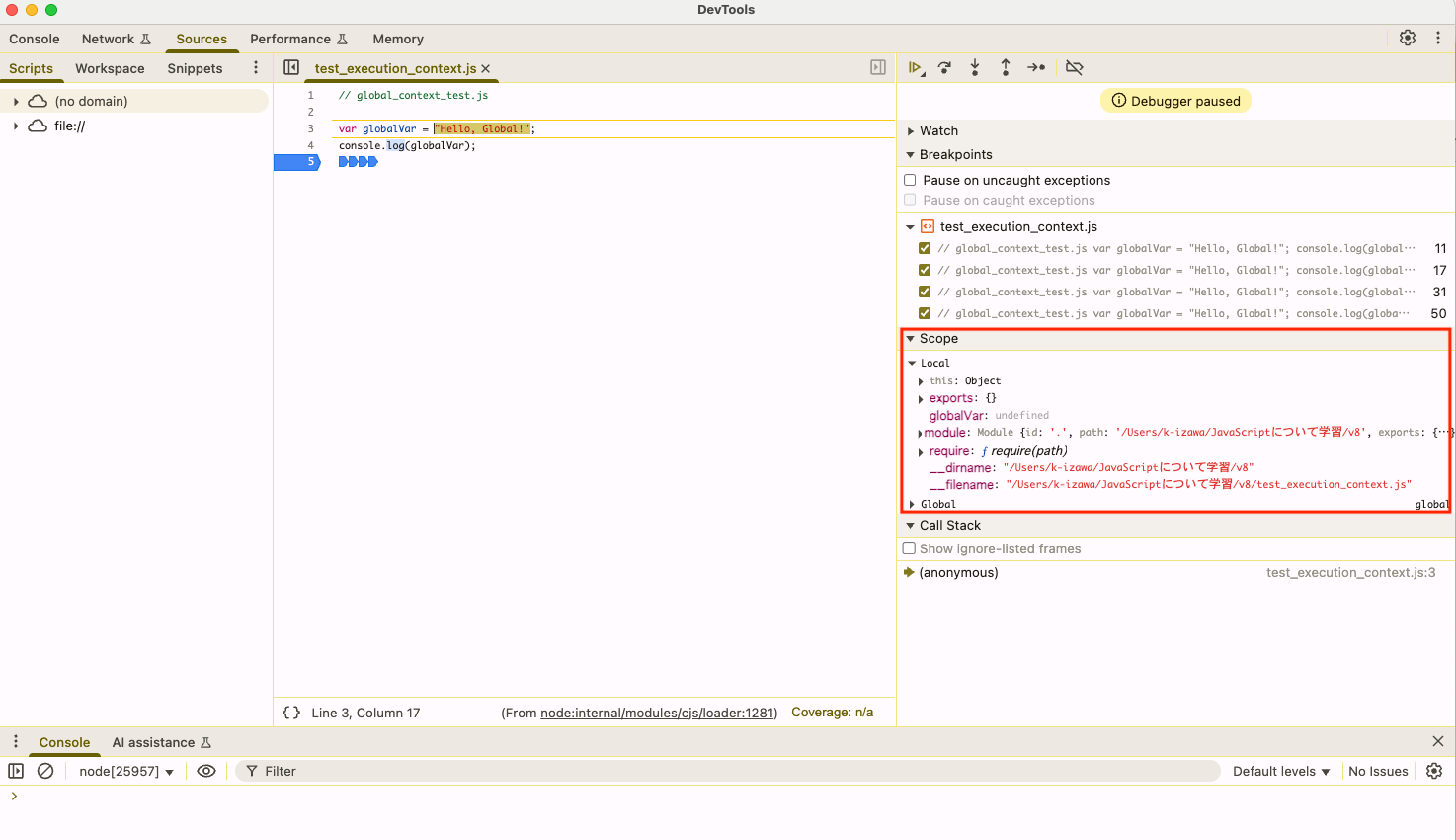
Task: Open DevTools settings with the gear icon
Action: click(x=1407, y=38)
